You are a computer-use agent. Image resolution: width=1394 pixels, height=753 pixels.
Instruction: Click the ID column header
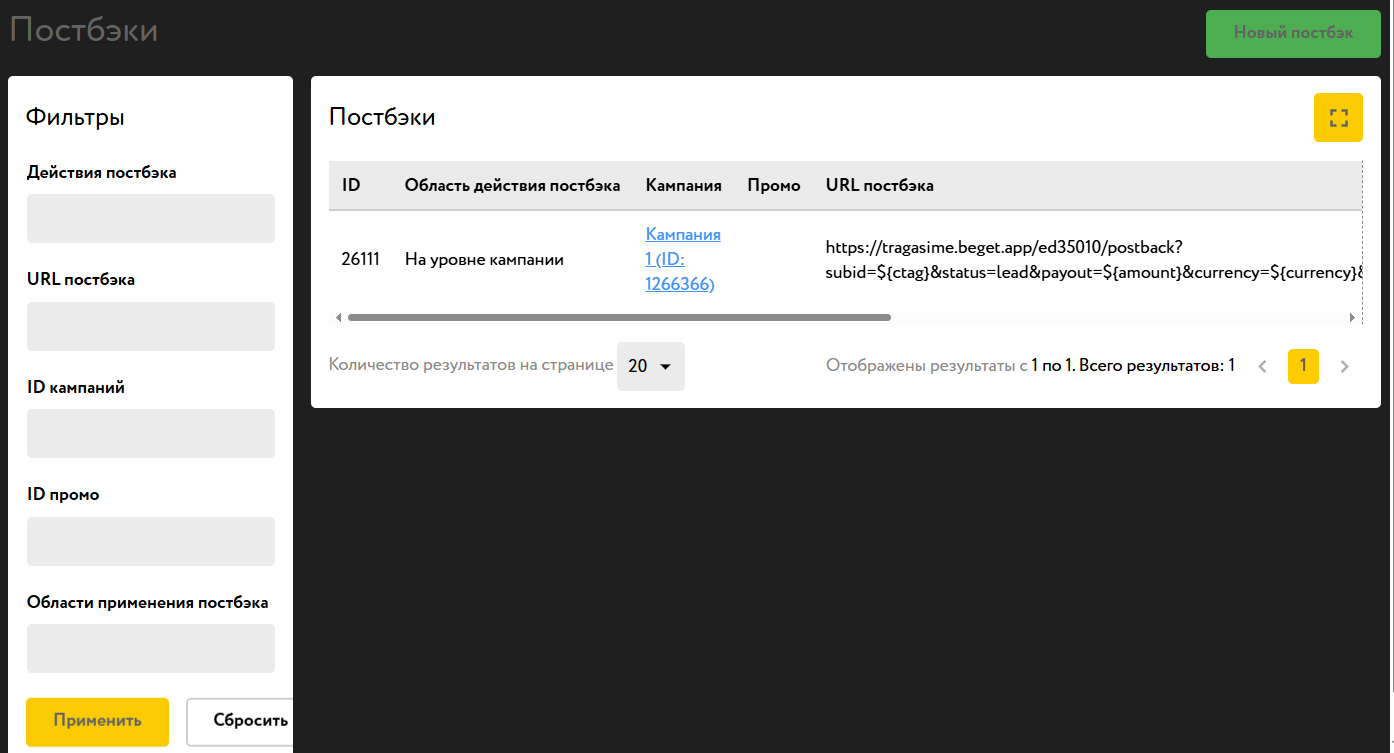point(351,185)
